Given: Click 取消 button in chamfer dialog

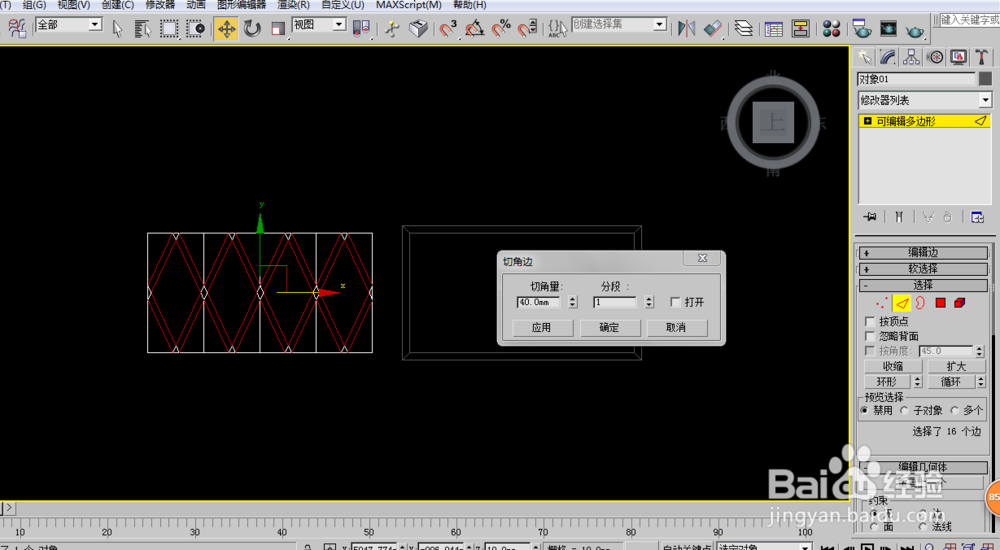Looking at the screenshot, I should 676,327.
